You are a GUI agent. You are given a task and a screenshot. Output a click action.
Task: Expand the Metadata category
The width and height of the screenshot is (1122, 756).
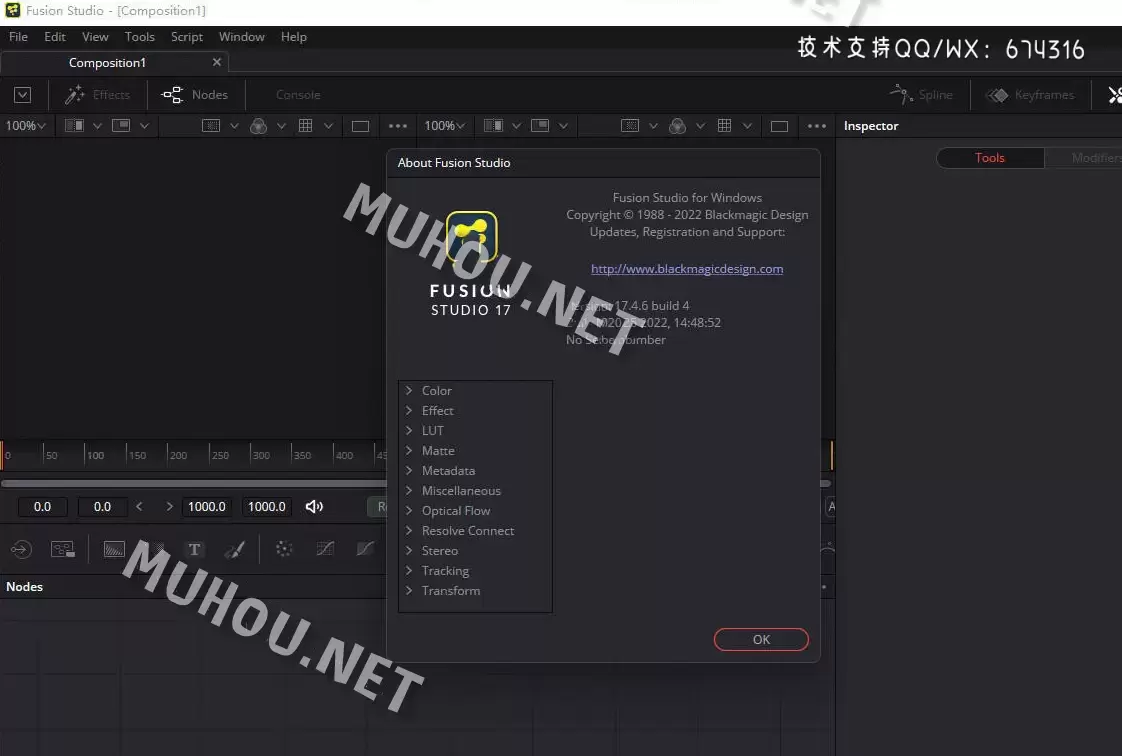[409, 471]
